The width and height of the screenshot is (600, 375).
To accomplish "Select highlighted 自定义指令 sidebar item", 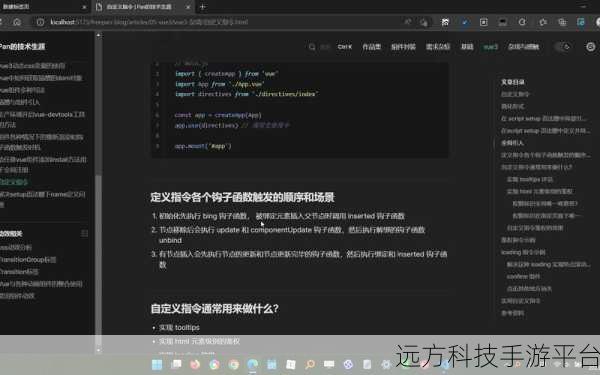I will click(x=14, y=182).
